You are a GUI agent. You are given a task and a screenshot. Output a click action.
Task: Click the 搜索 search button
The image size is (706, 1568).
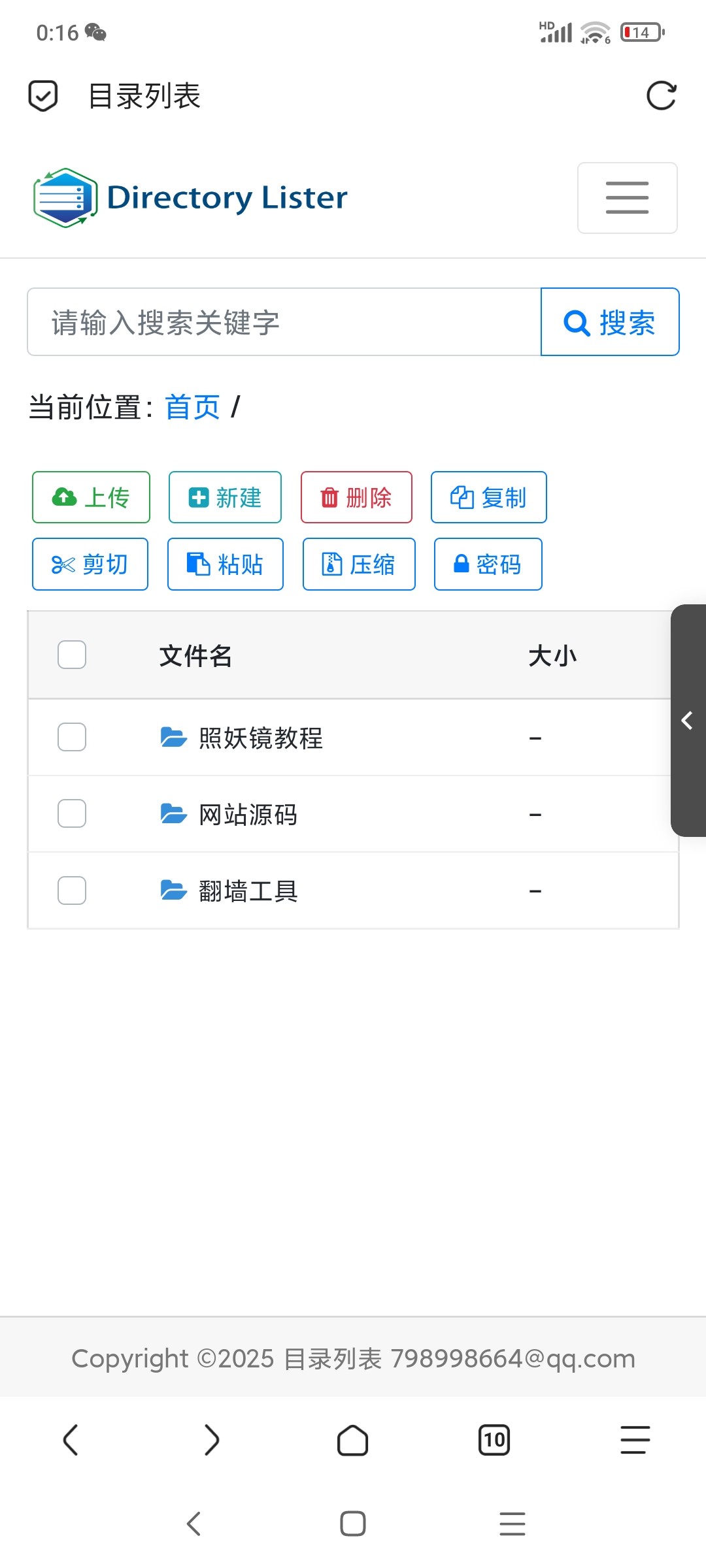tap(610, 322)
